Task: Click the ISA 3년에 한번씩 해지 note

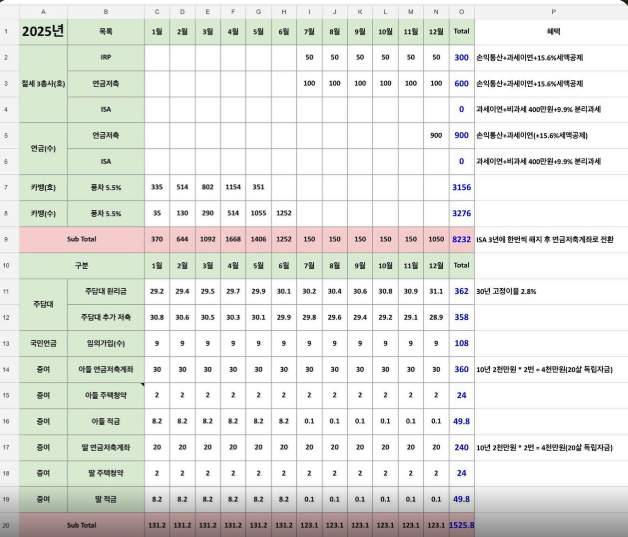Action: pos(545,239)
